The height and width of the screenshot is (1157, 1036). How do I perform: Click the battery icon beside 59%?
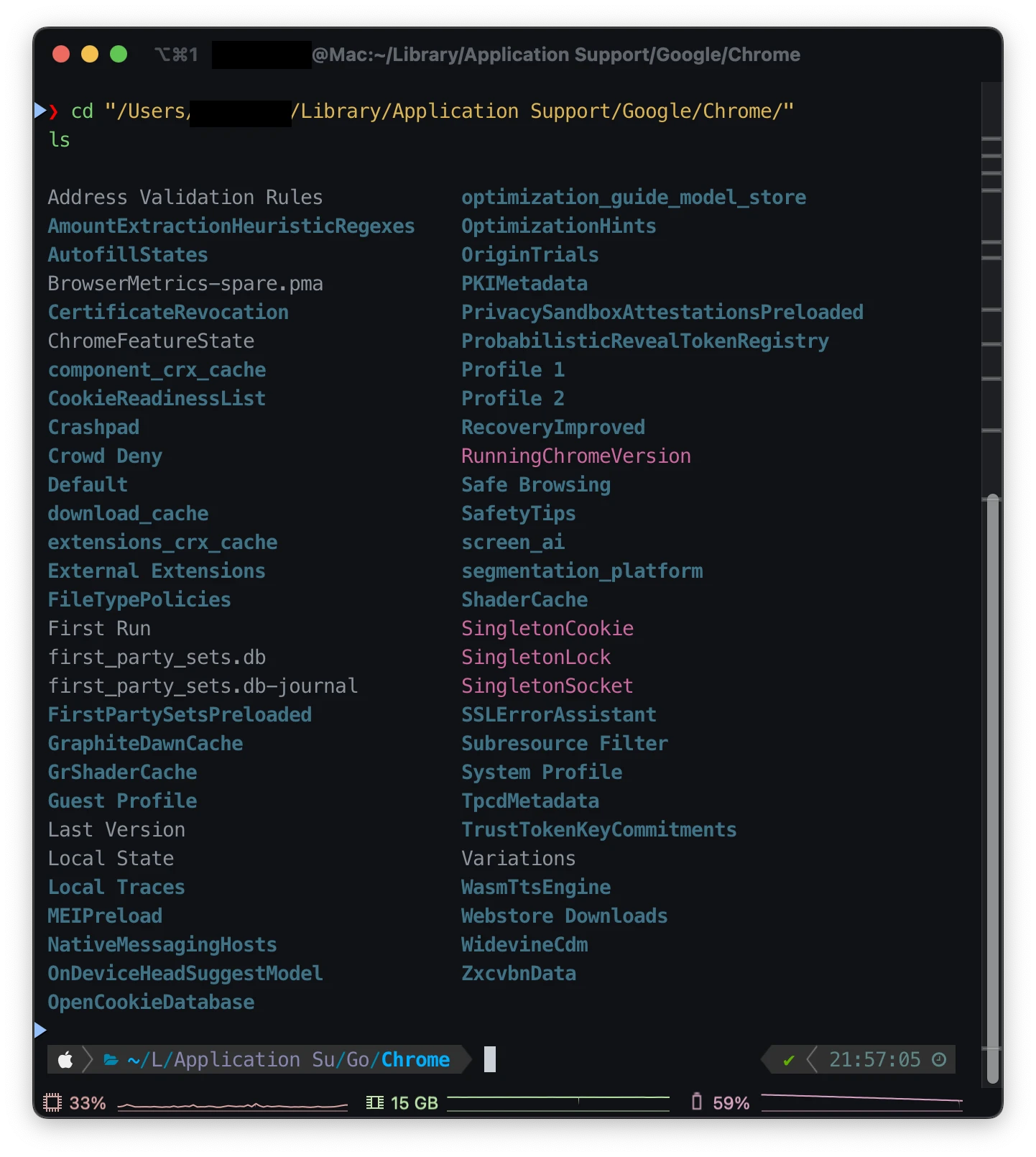pyautogui.click(x=697, y=1102)
